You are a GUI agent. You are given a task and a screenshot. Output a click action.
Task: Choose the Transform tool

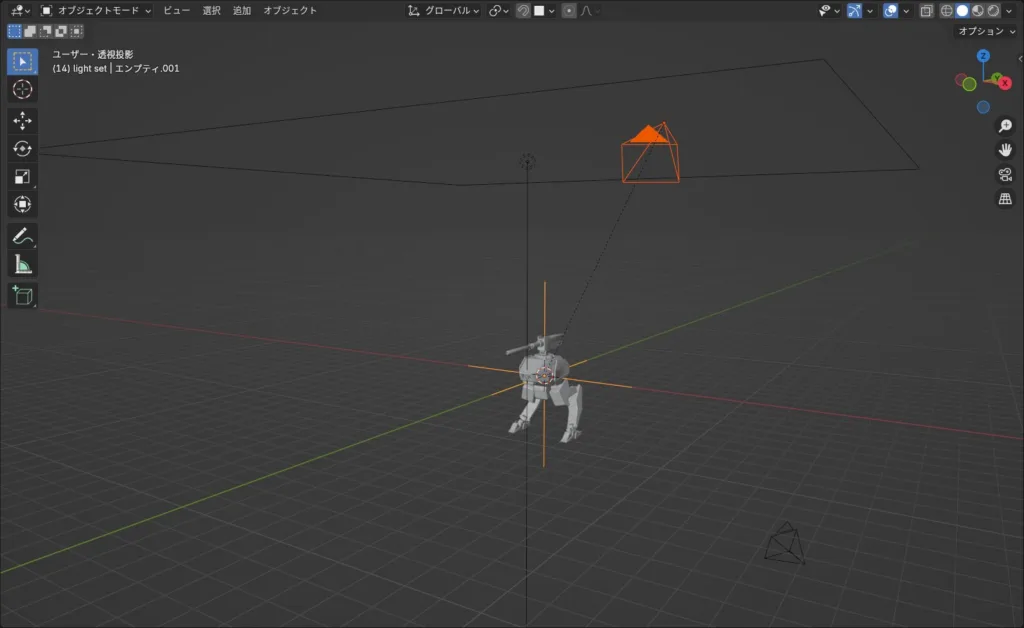point(22,205)
